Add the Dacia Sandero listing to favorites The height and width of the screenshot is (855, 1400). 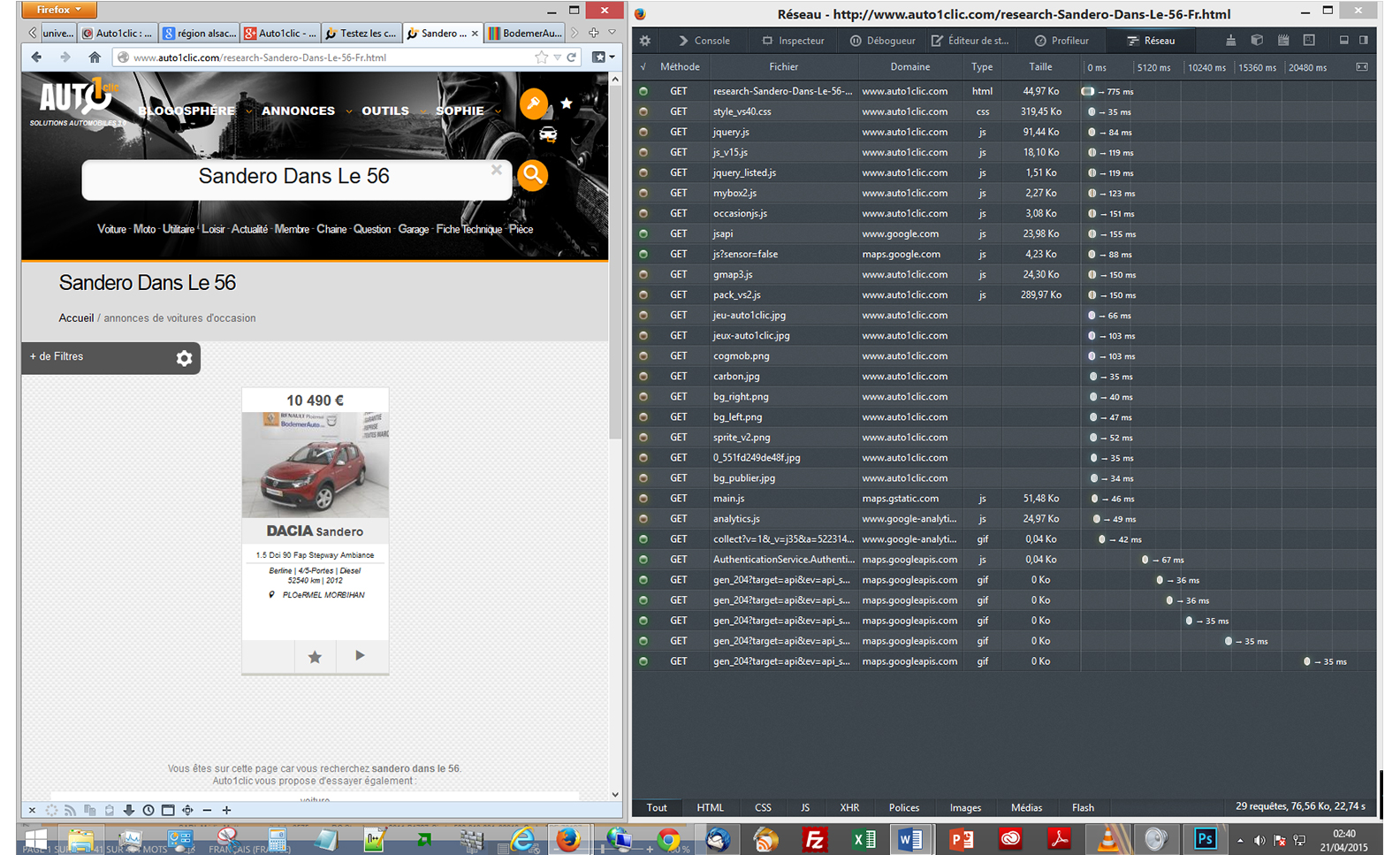click(315, 656)
